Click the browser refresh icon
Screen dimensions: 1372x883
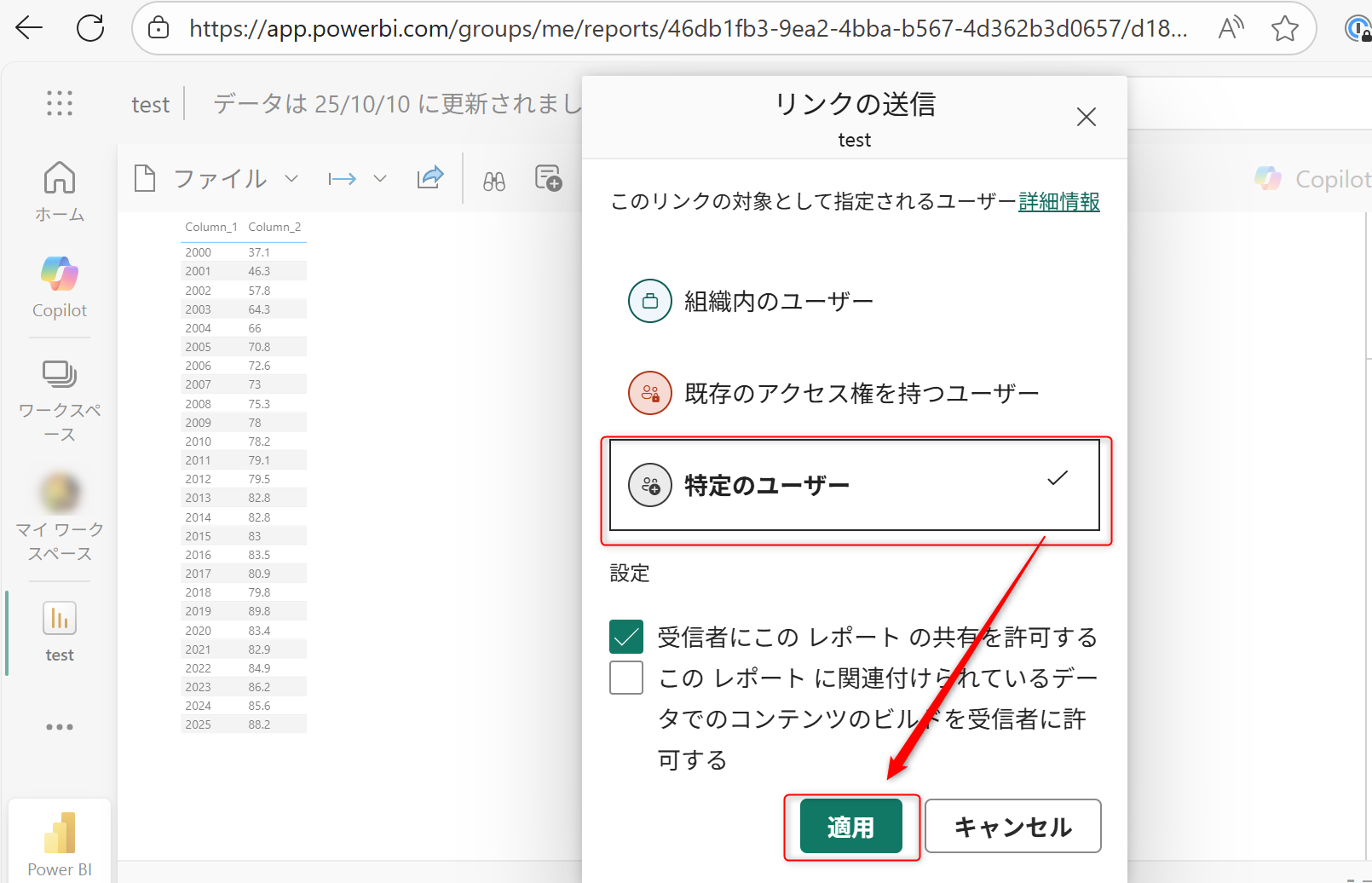pyautogui.click(x=90, y=28)
